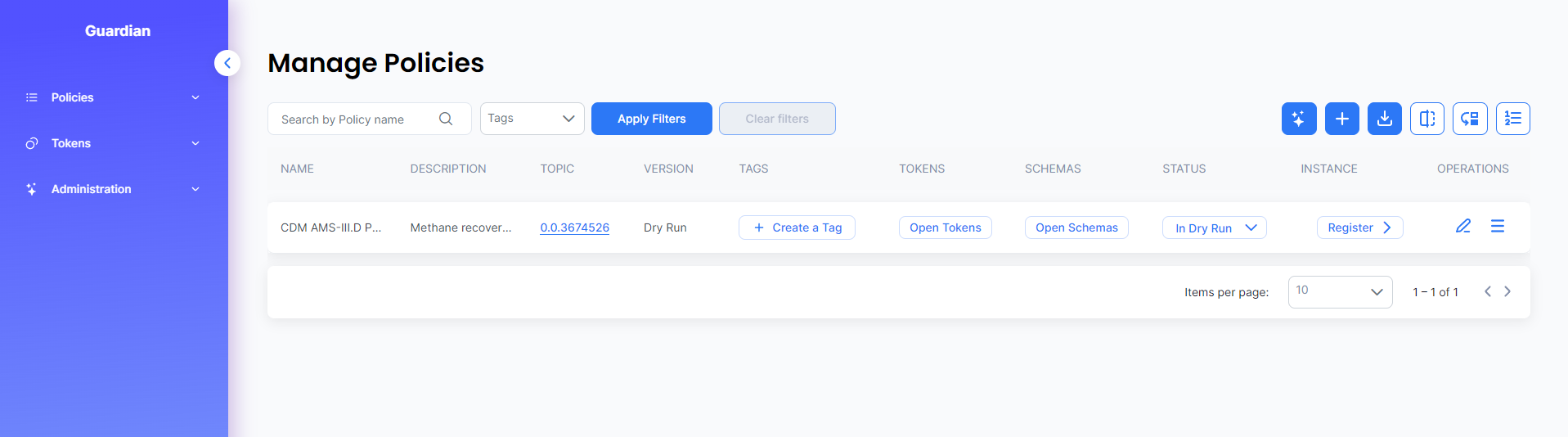Expand the Tokens sidebar menu
This screenshot has width=1568, height=437.
[114, 143]
